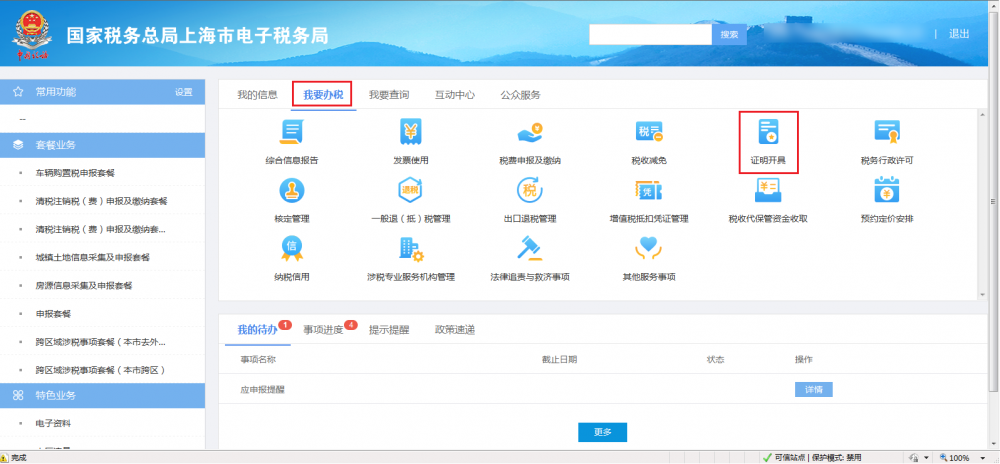Viewport: 1000px width, 464px height.
Task: Expand the 常用功能 sidebar header
Action: click(103, 92)
